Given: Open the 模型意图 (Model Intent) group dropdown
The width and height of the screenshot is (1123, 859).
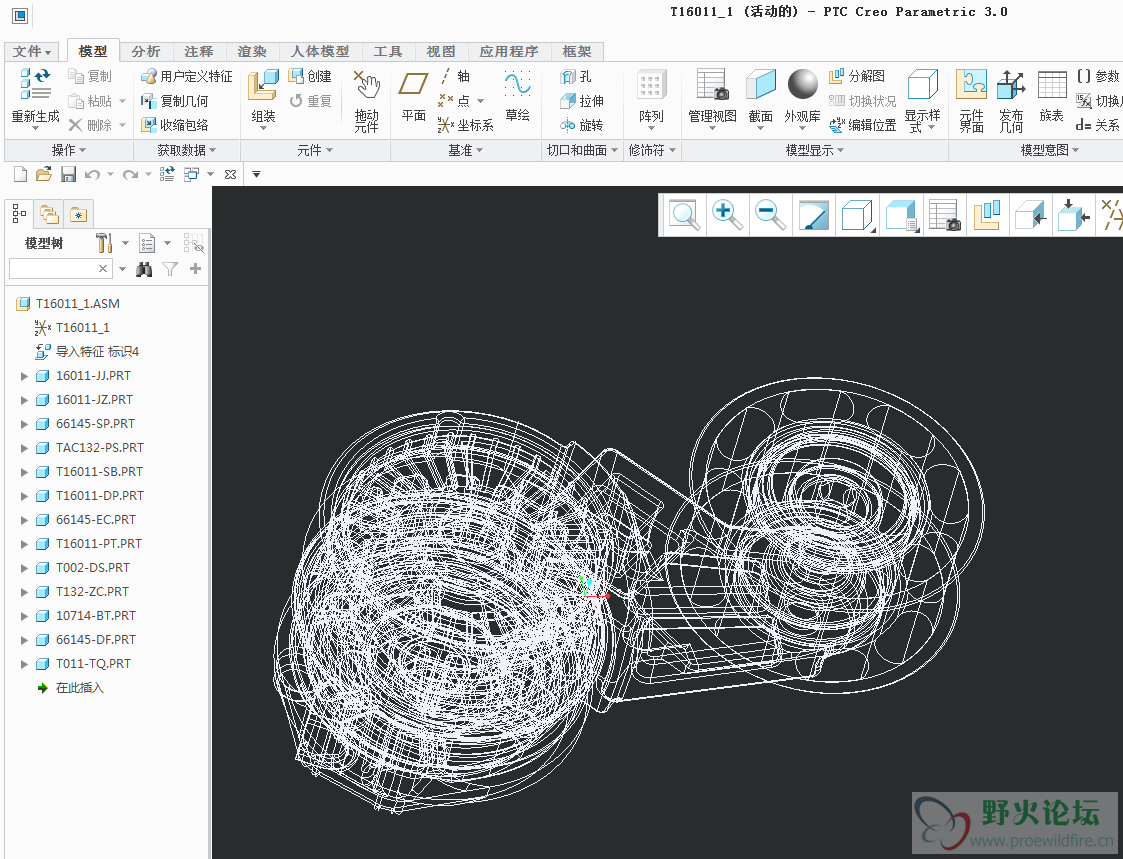Looking at the screenshot, I should click(1050, 150).
